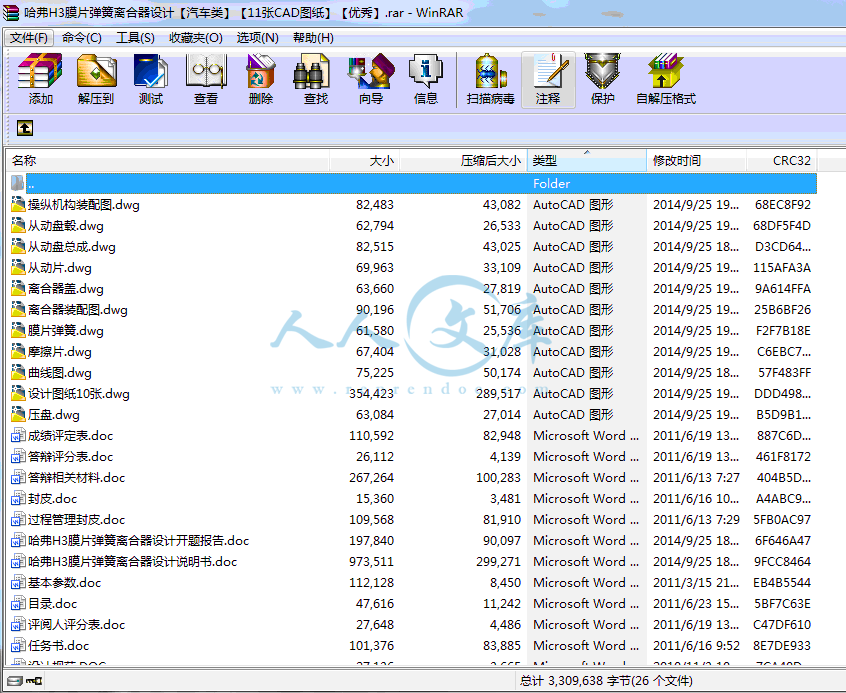Screen dimensions: 846x693
Task: Click 自解压格式 SFX icon
Action: click(x=666, y=79)
